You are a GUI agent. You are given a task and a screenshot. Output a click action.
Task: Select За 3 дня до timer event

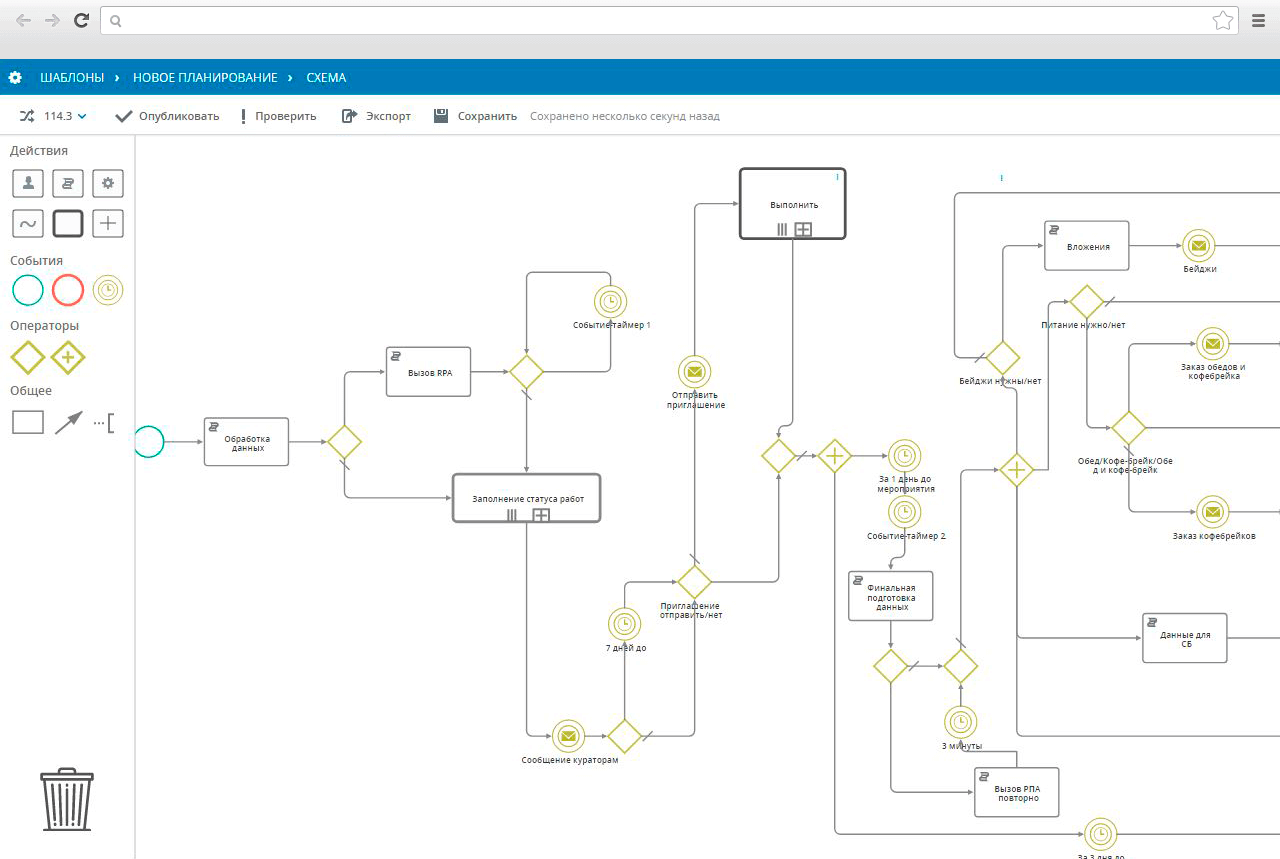[1100, 834]
